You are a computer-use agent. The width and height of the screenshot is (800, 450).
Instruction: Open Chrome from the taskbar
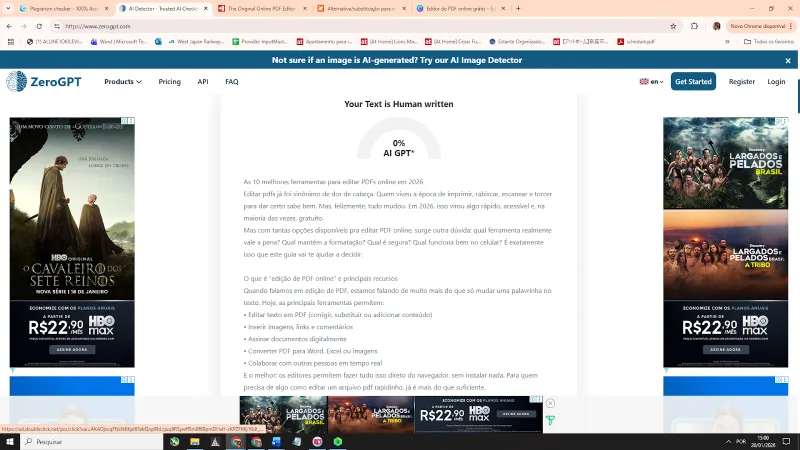[x=256, y=441]
